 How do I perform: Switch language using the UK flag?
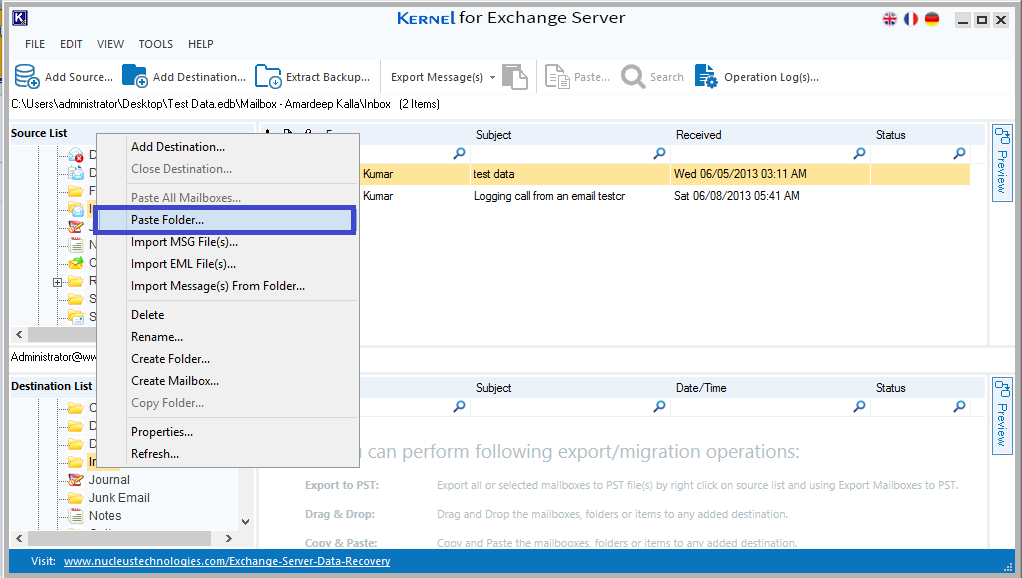click(x=890, y=19)
